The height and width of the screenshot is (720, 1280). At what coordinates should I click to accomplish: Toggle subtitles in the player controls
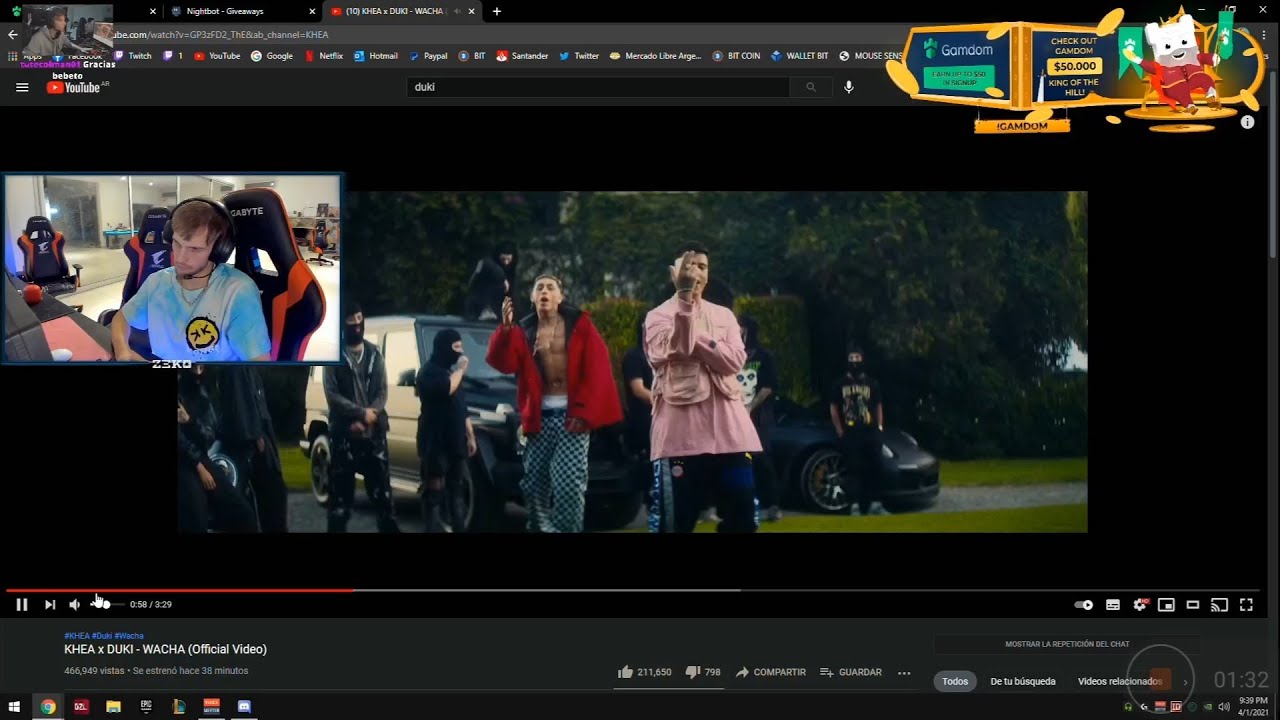(x=1112, y=604)
